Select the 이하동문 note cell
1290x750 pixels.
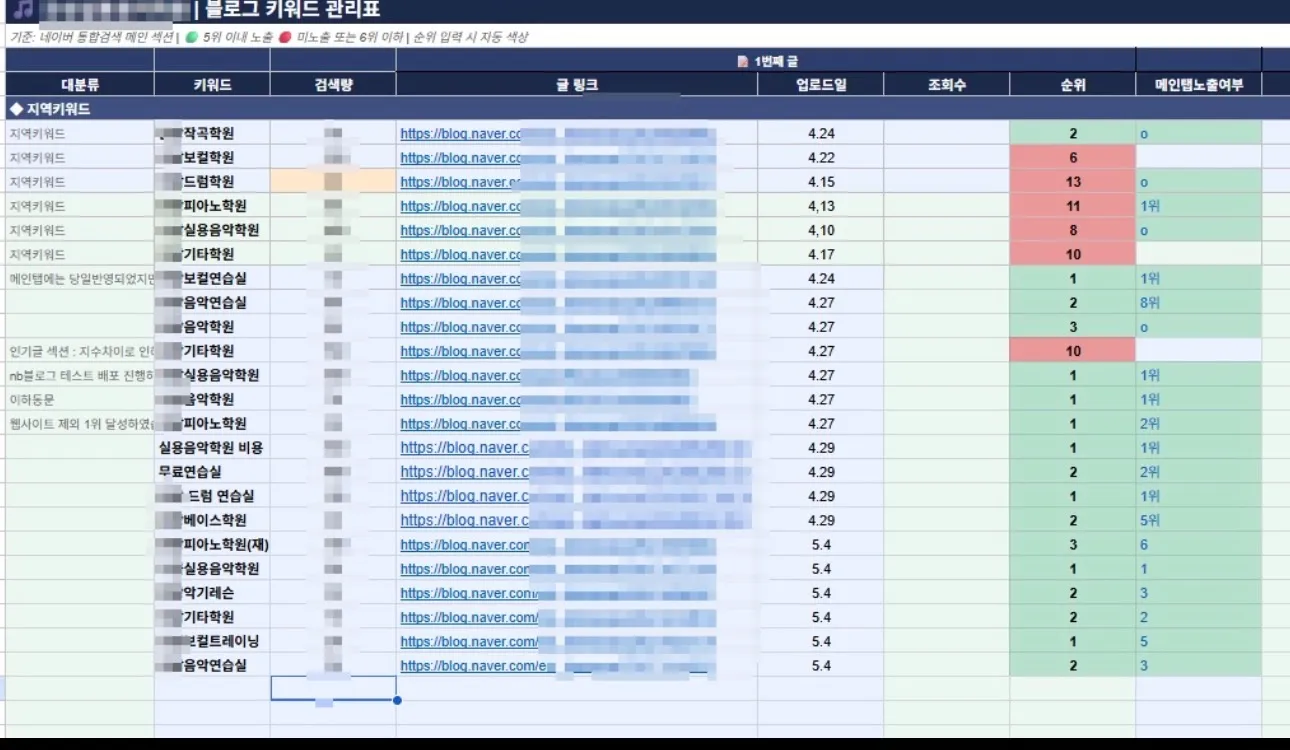[x=80, y=399]
